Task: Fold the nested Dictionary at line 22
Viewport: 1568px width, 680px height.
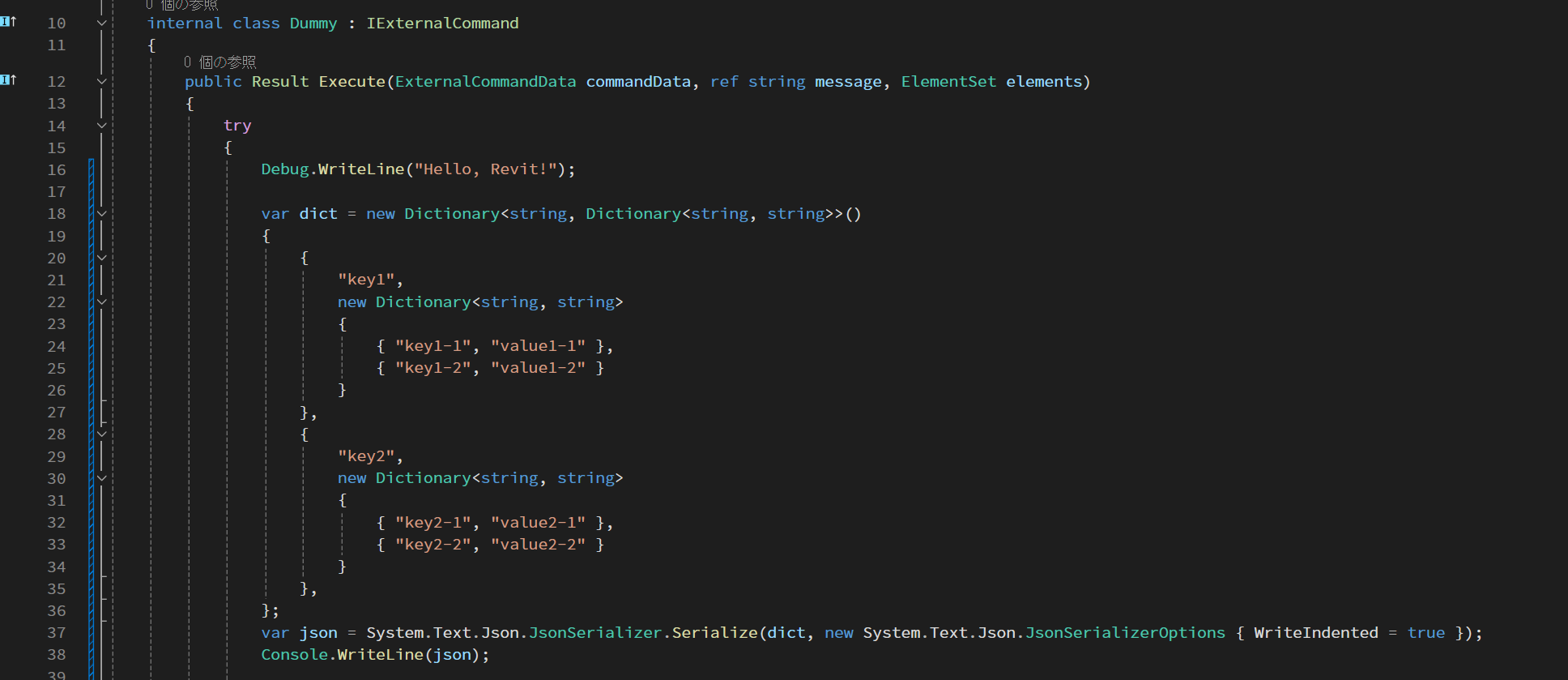Action: [102, 302]
